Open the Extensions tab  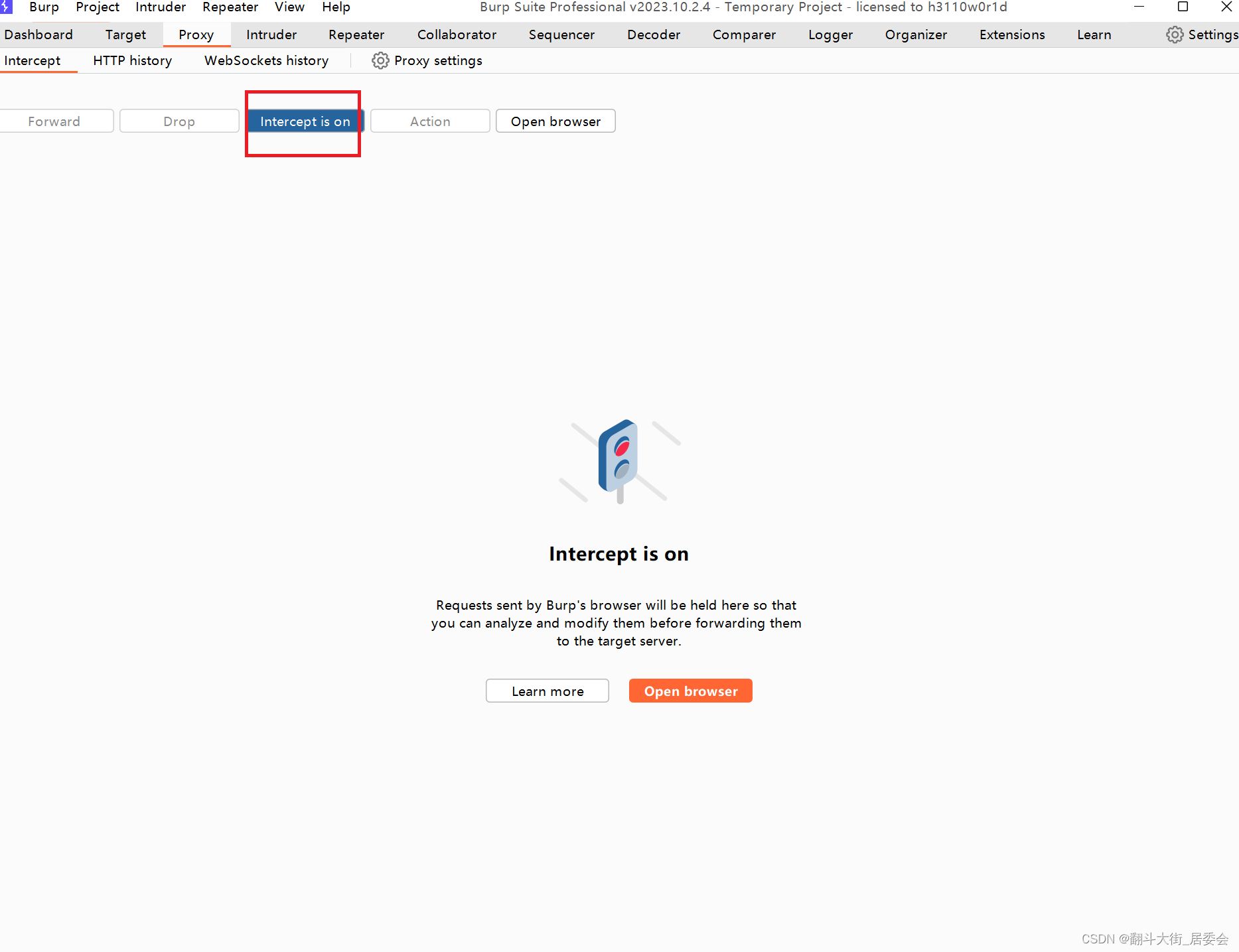(x=1012, y=34)
